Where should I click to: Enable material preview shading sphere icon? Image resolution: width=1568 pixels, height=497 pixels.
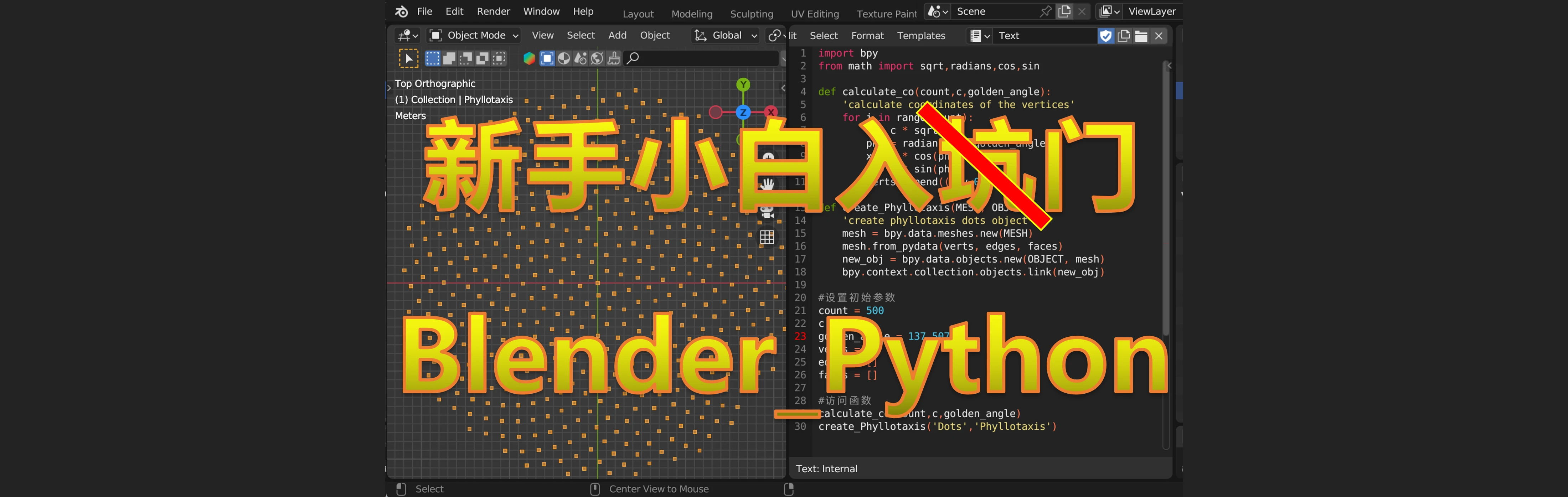click(x=581, y=58)
